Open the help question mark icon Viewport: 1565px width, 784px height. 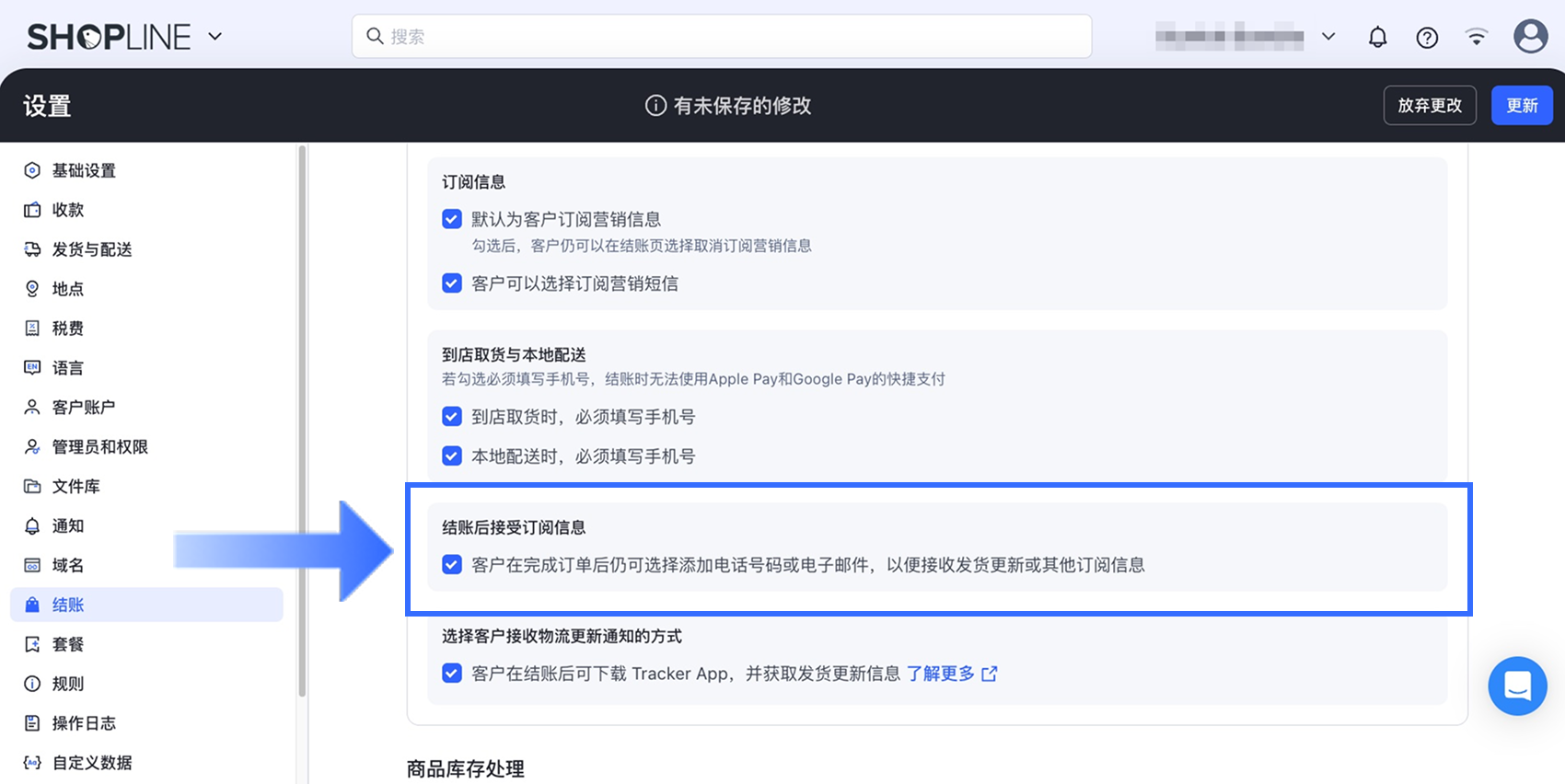click(x=1427, y=37)
